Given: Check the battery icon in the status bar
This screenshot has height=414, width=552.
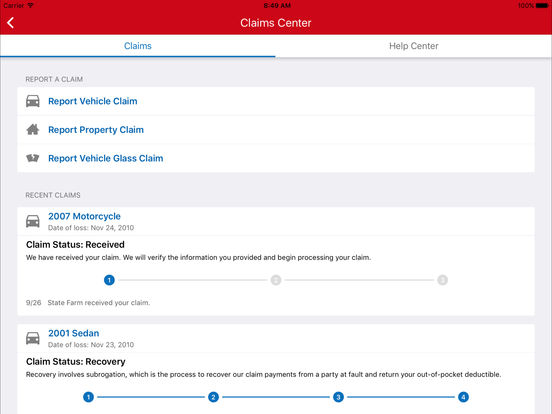Looking at the screenshot, I should pyautogui.click(x=541, y=6).
